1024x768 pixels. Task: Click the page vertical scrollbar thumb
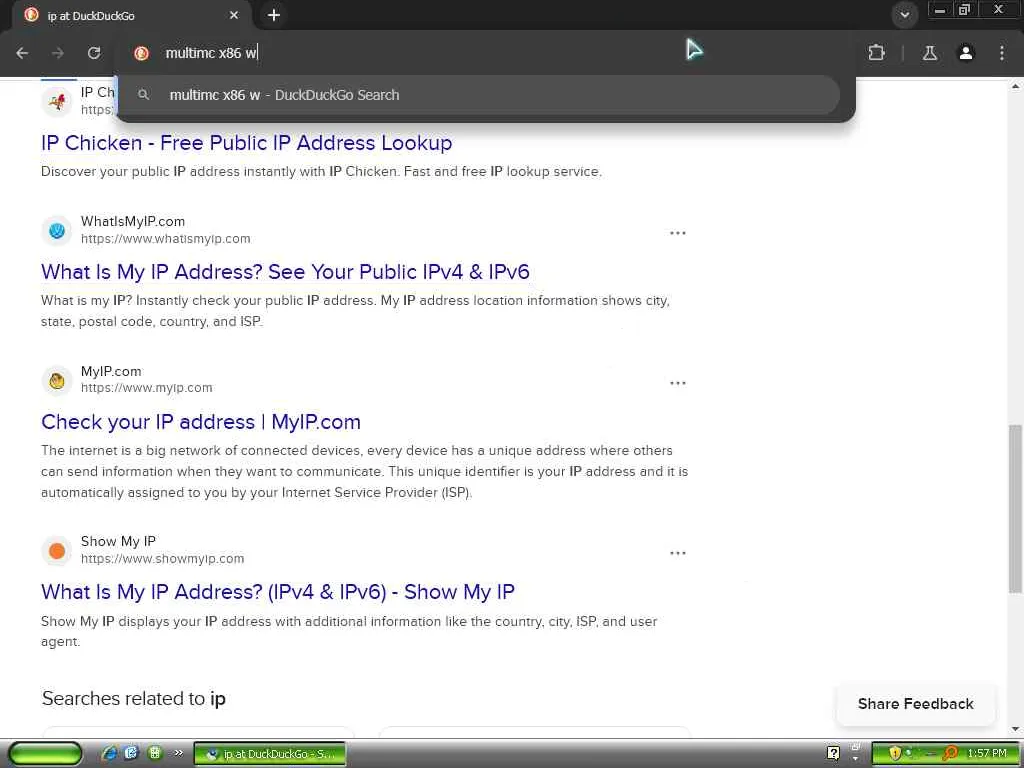coord(1016,509)
